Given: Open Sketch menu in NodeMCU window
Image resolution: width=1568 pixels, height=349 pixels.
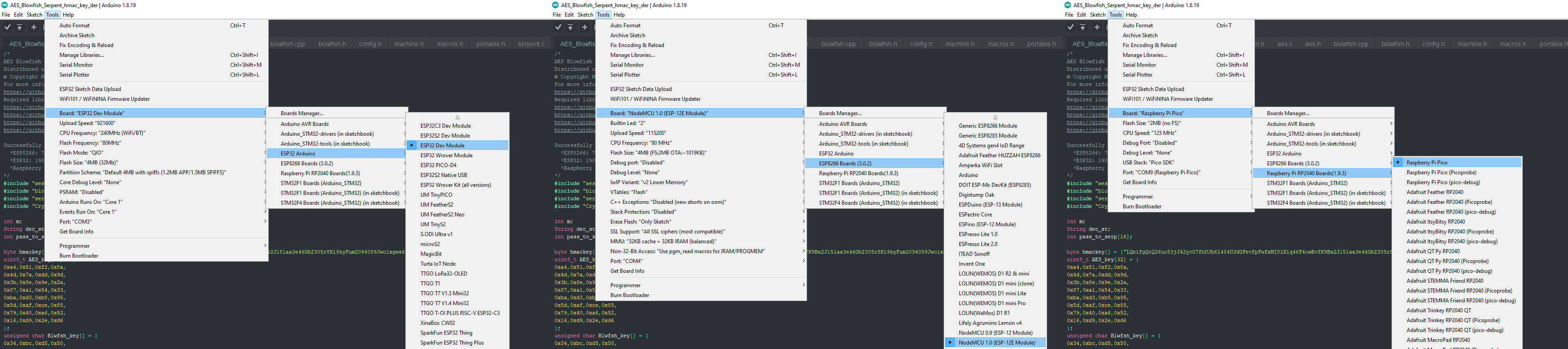Looking at the screenshot, I should 585,15.
